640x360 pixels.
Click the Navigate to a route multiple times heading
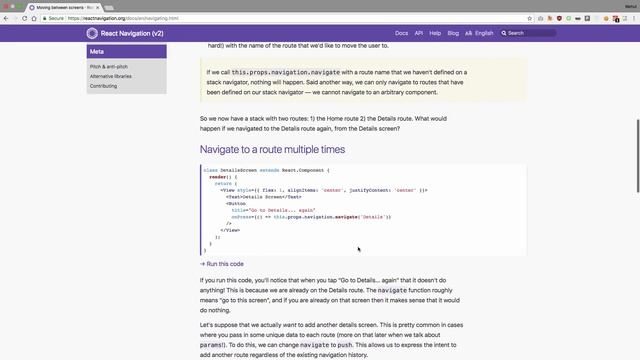(x=272, y=149)
